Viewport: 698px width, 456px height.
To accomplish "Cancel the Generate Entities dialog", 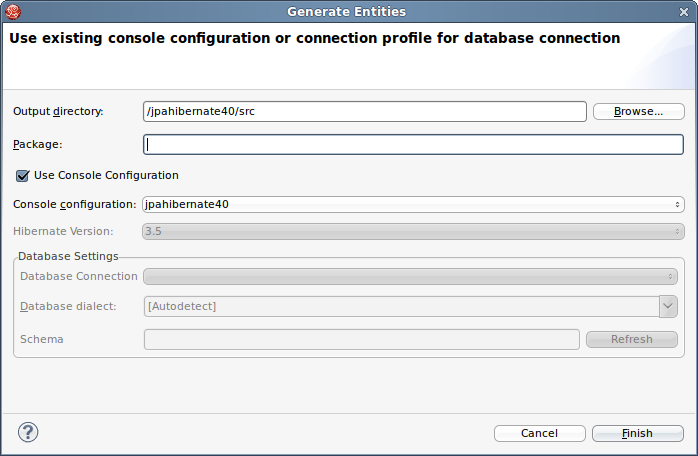I will 539,433.
